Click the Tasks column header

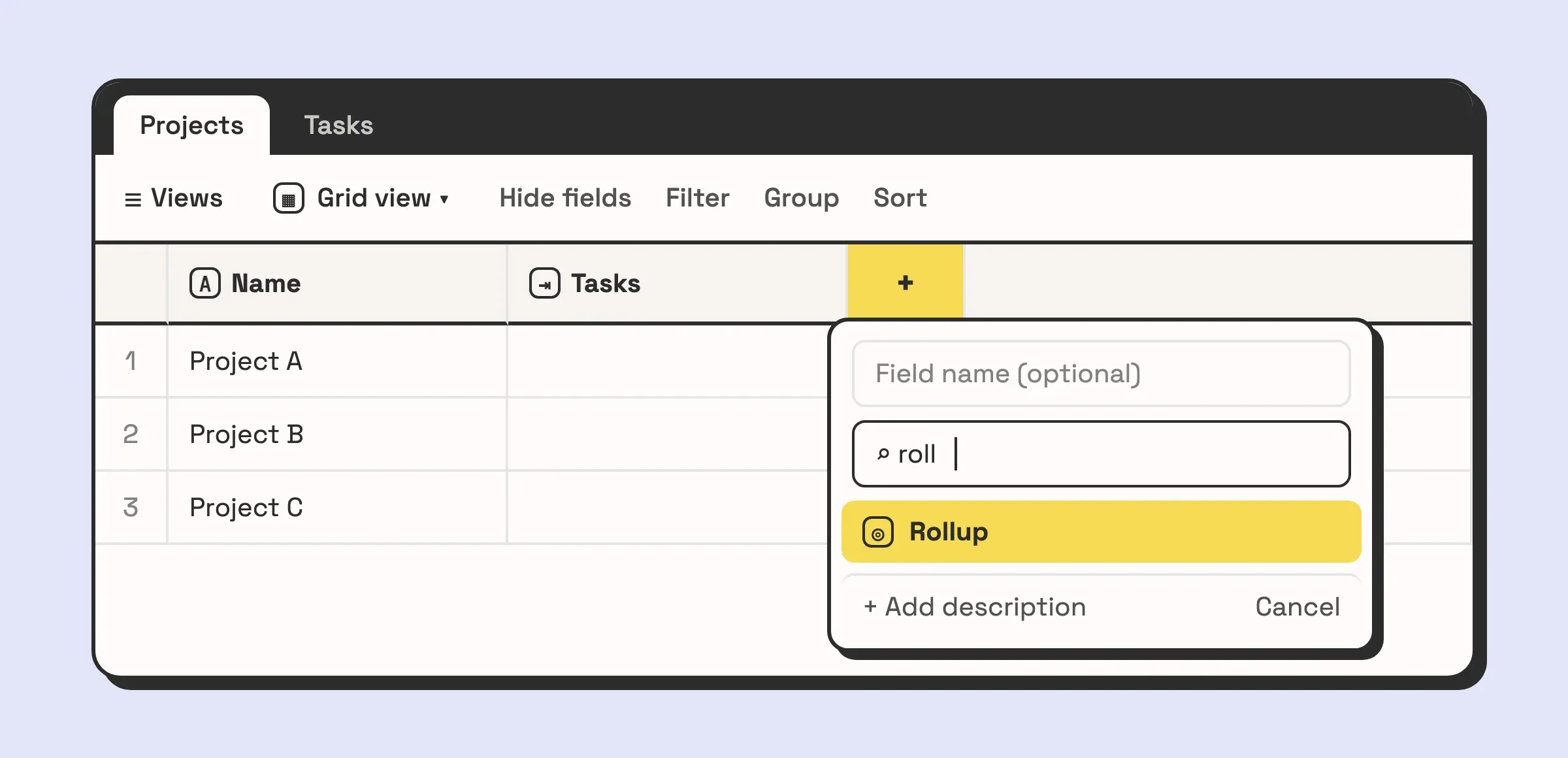(x=678, y=284)
